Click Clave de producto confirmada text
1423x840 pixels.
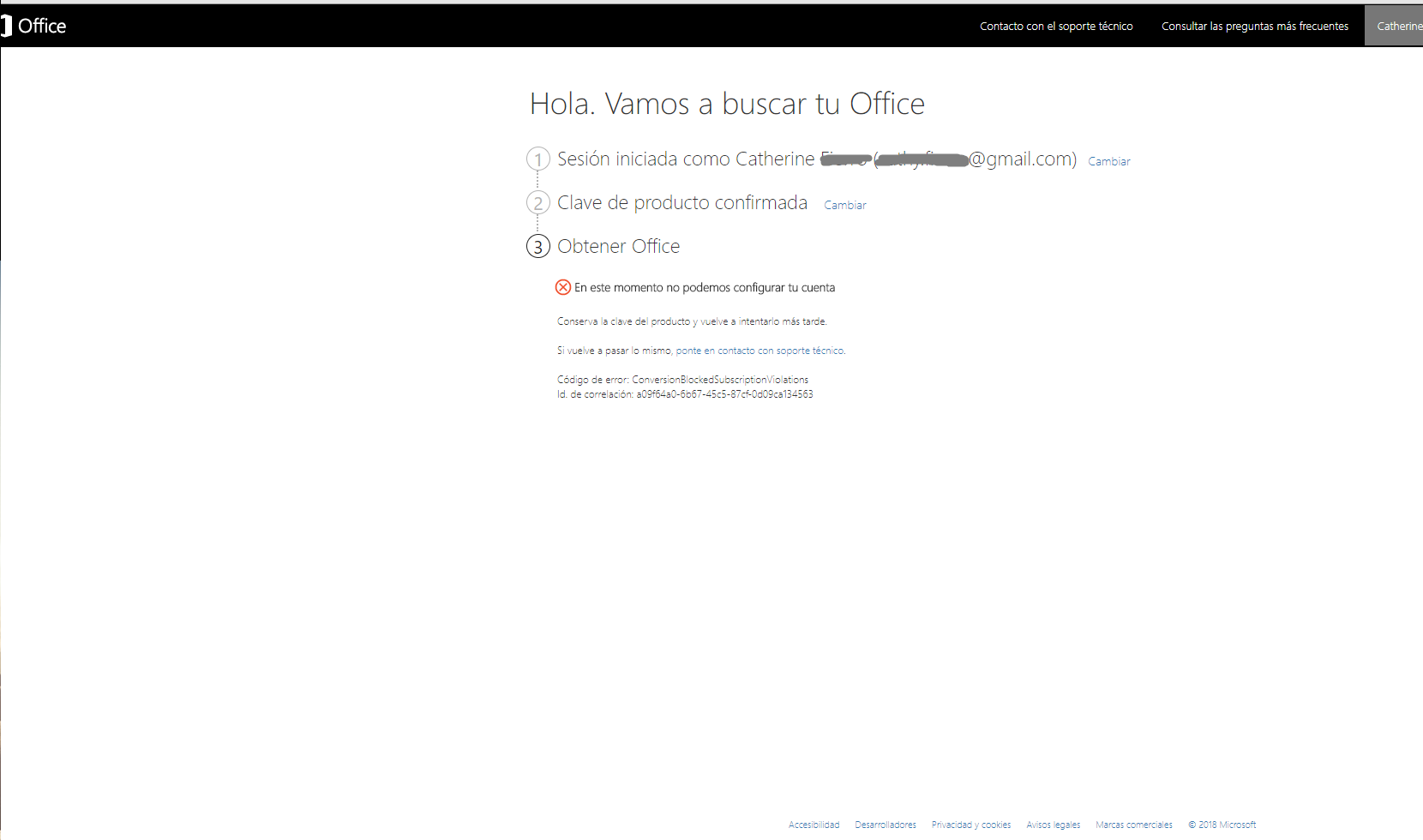pyautogui.click(x=682, y=202)
